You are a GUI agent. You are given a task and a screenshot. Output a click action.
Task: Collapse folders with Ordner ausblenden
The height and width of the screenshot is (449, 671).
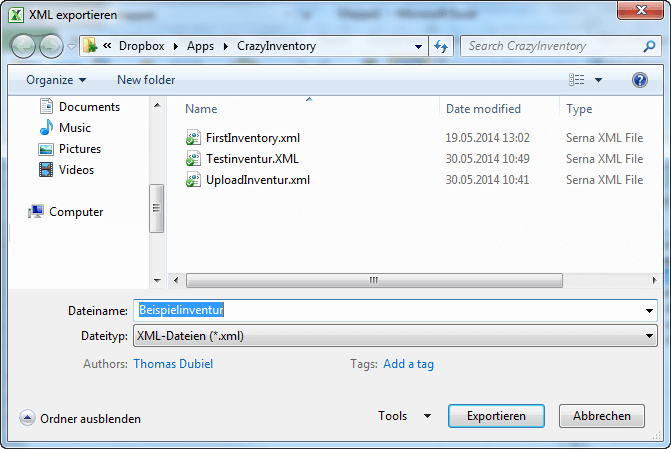tap(80, 419)
